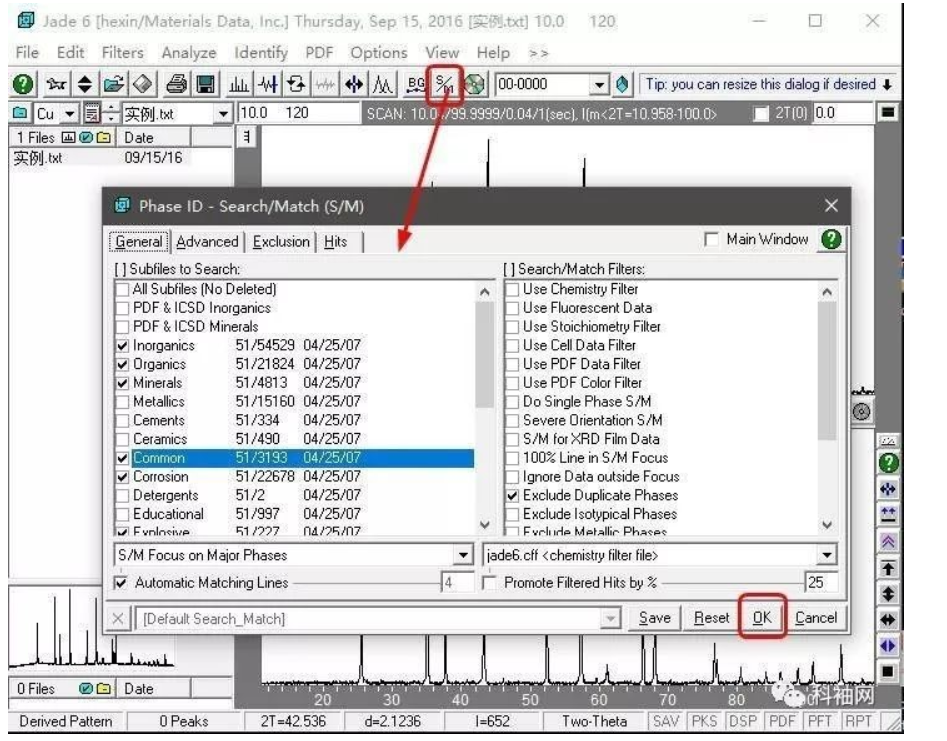
Task: Click the printer icon in the toolbar
Action: point(176,84)
